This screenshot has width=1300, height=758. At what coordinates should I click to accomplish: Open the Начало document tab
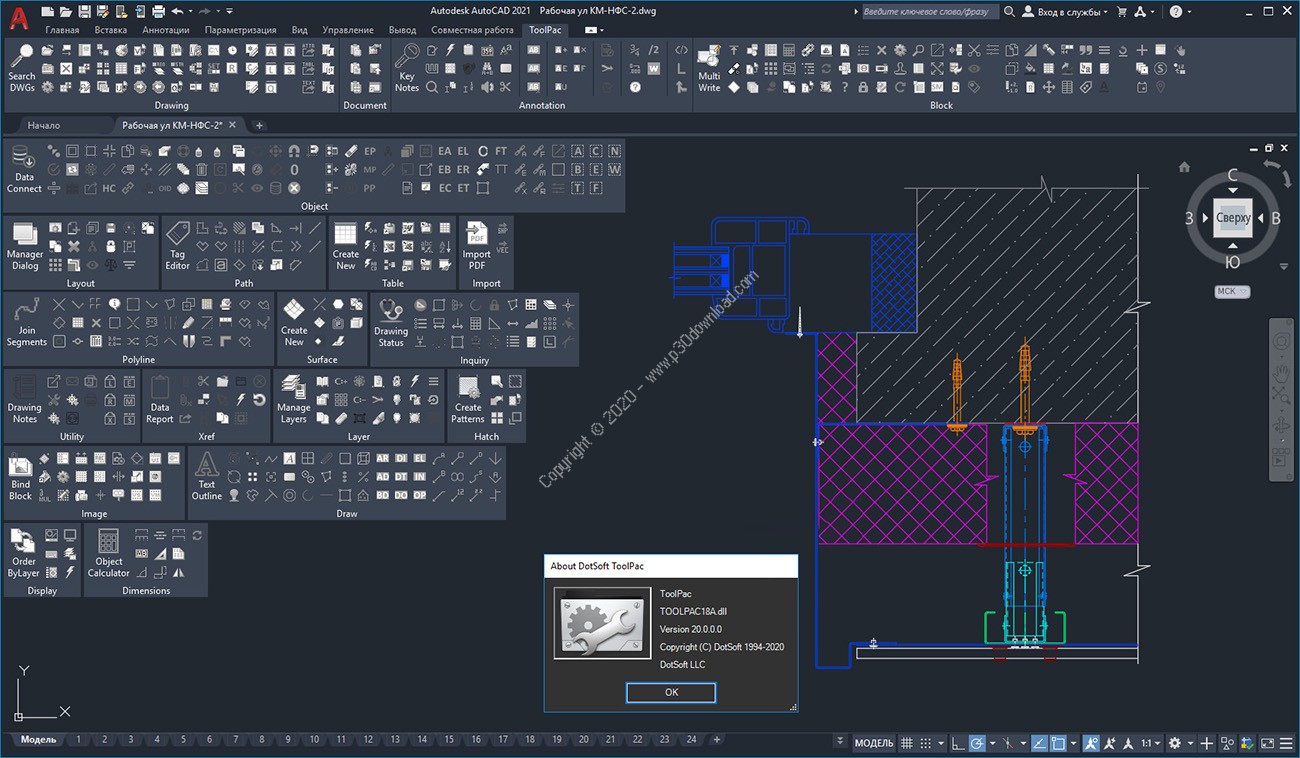(x=44, y=125)
